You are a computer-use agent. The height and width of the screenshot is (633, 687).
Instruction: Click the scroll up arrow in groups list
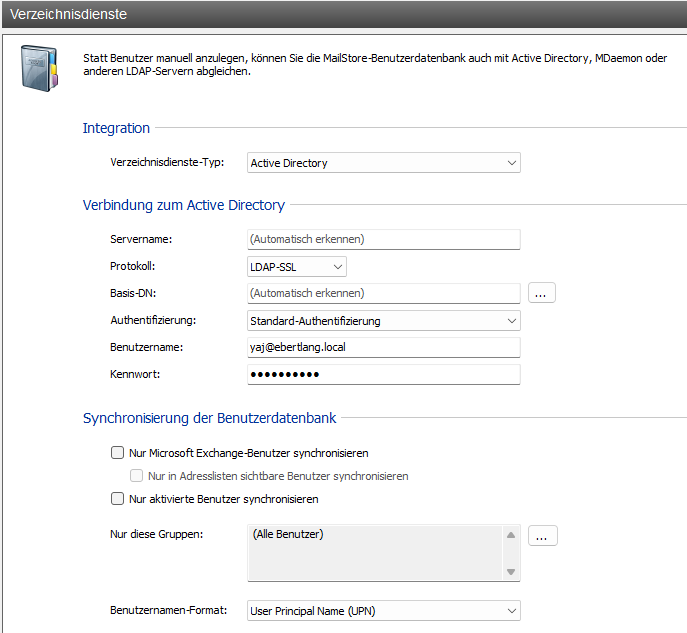512,535
